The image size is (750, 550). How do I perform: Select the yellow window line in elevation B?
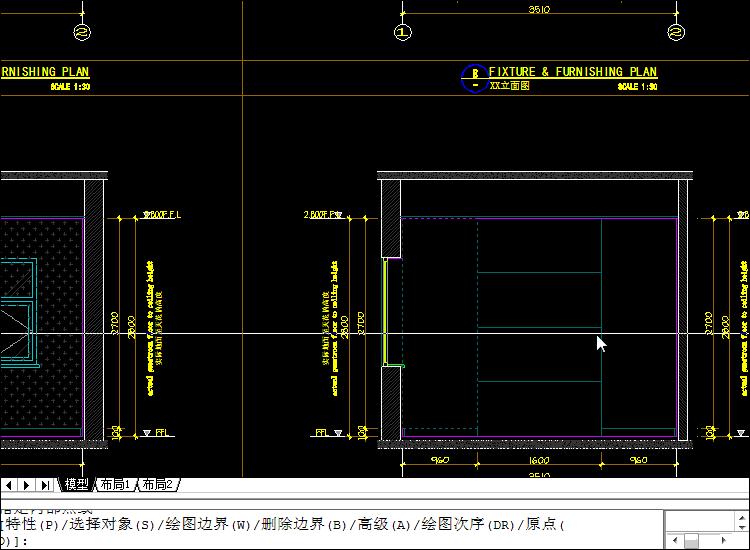point(384,312)
